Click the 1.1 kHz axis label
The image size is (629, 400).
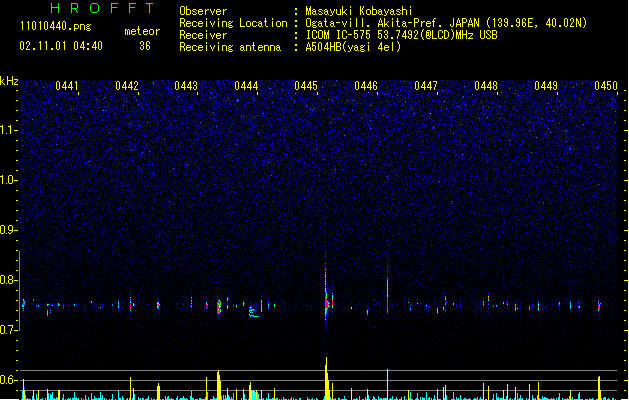click(x=8, y=130)
